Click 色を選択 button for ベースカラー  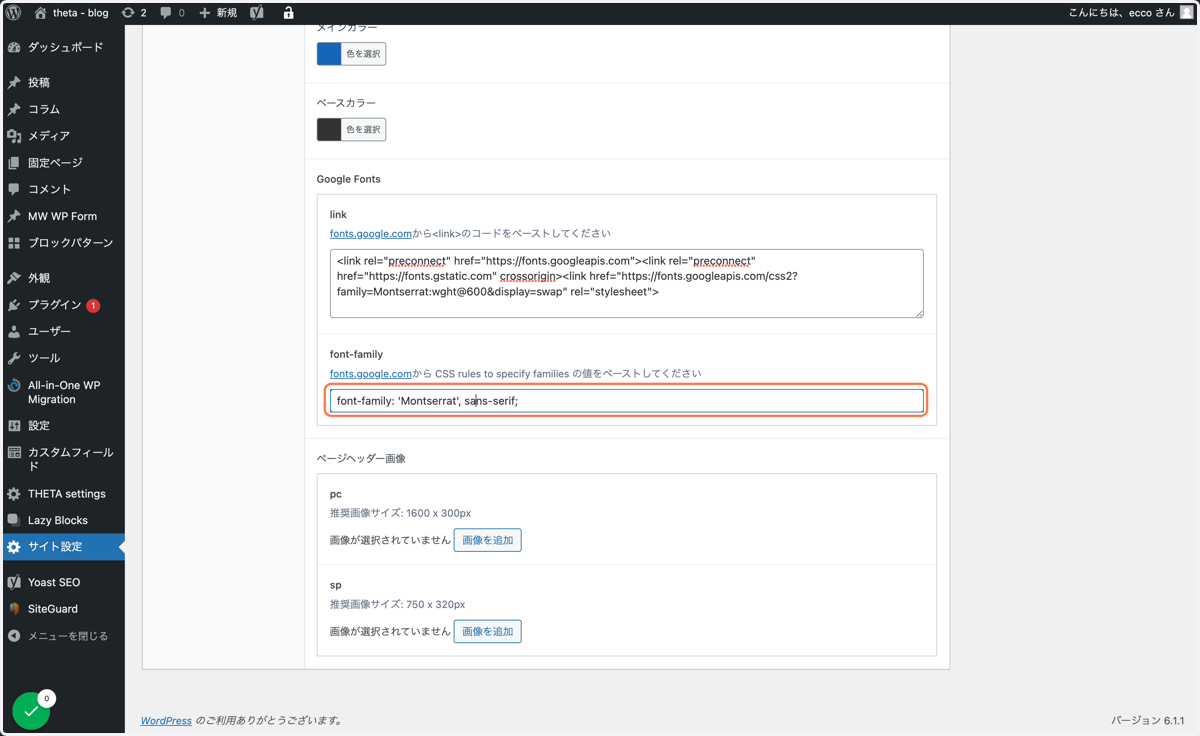[x=363, y=130]
